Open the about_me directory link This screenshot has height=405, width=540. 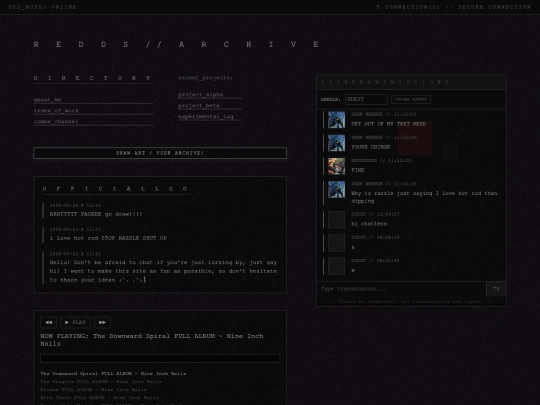tap(93, 100)
